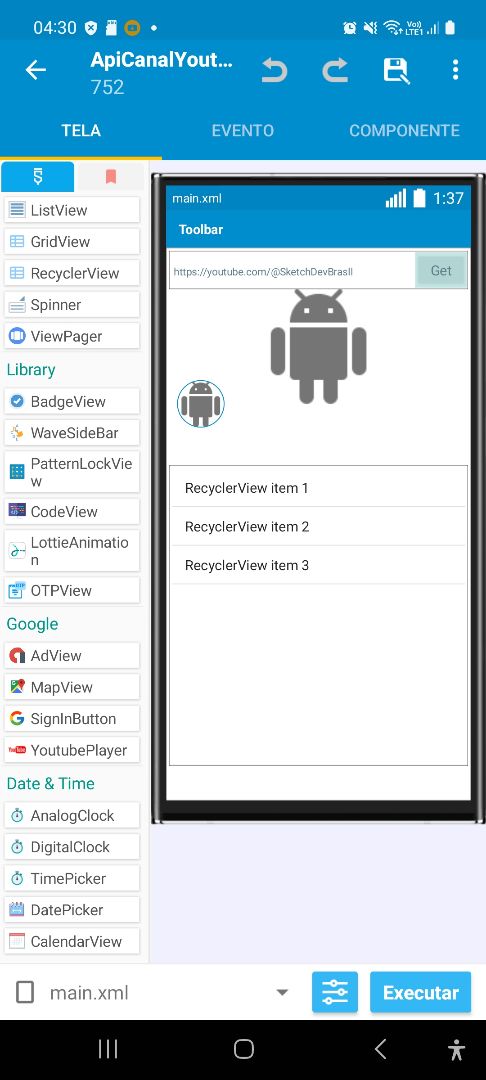
Task: Tap the redo arrow icon
Action: 335,70
